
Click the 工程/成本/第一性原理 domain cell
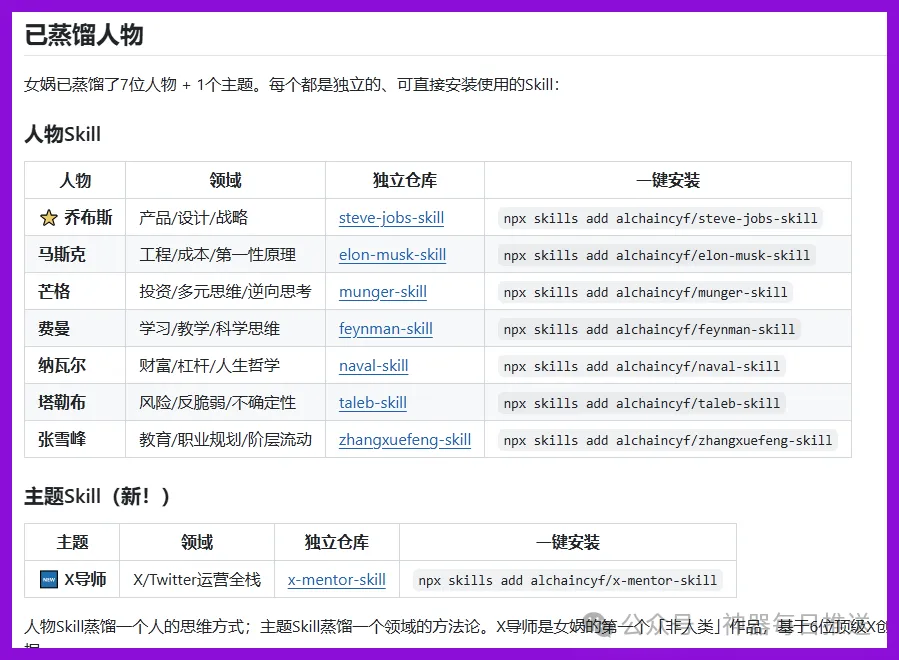coord(225,254)
